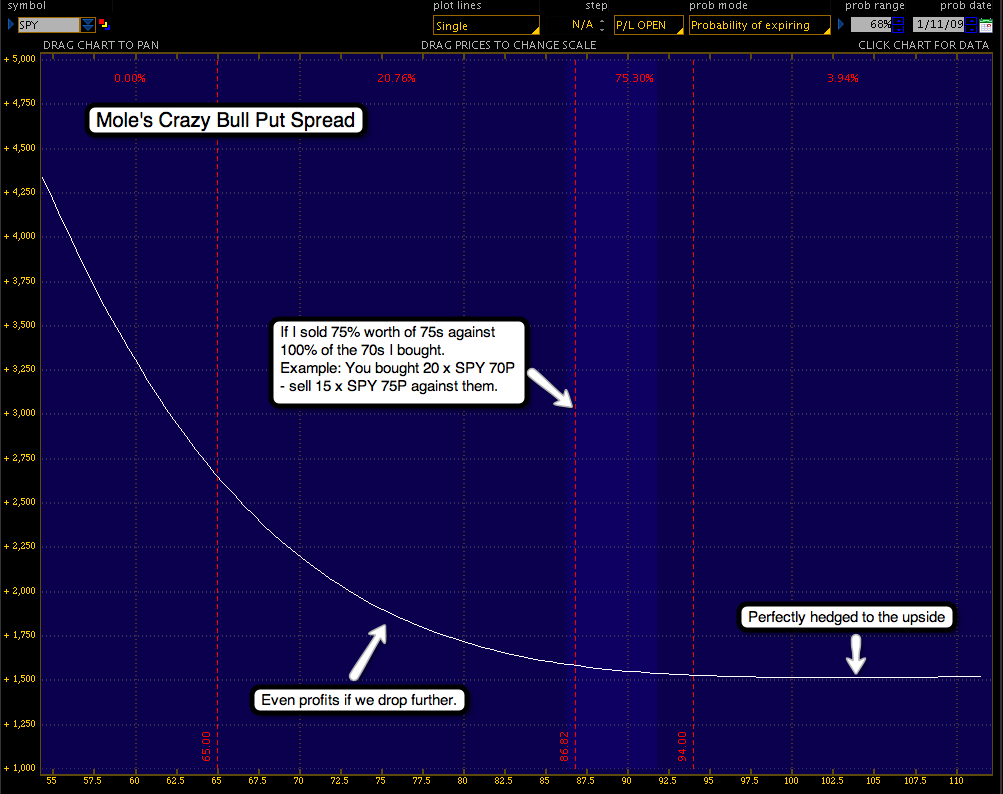This screenshot has width=1003, height=794.
Task: Open the SPY symbol dropdown arrow
Action: [x=88, y=24]
